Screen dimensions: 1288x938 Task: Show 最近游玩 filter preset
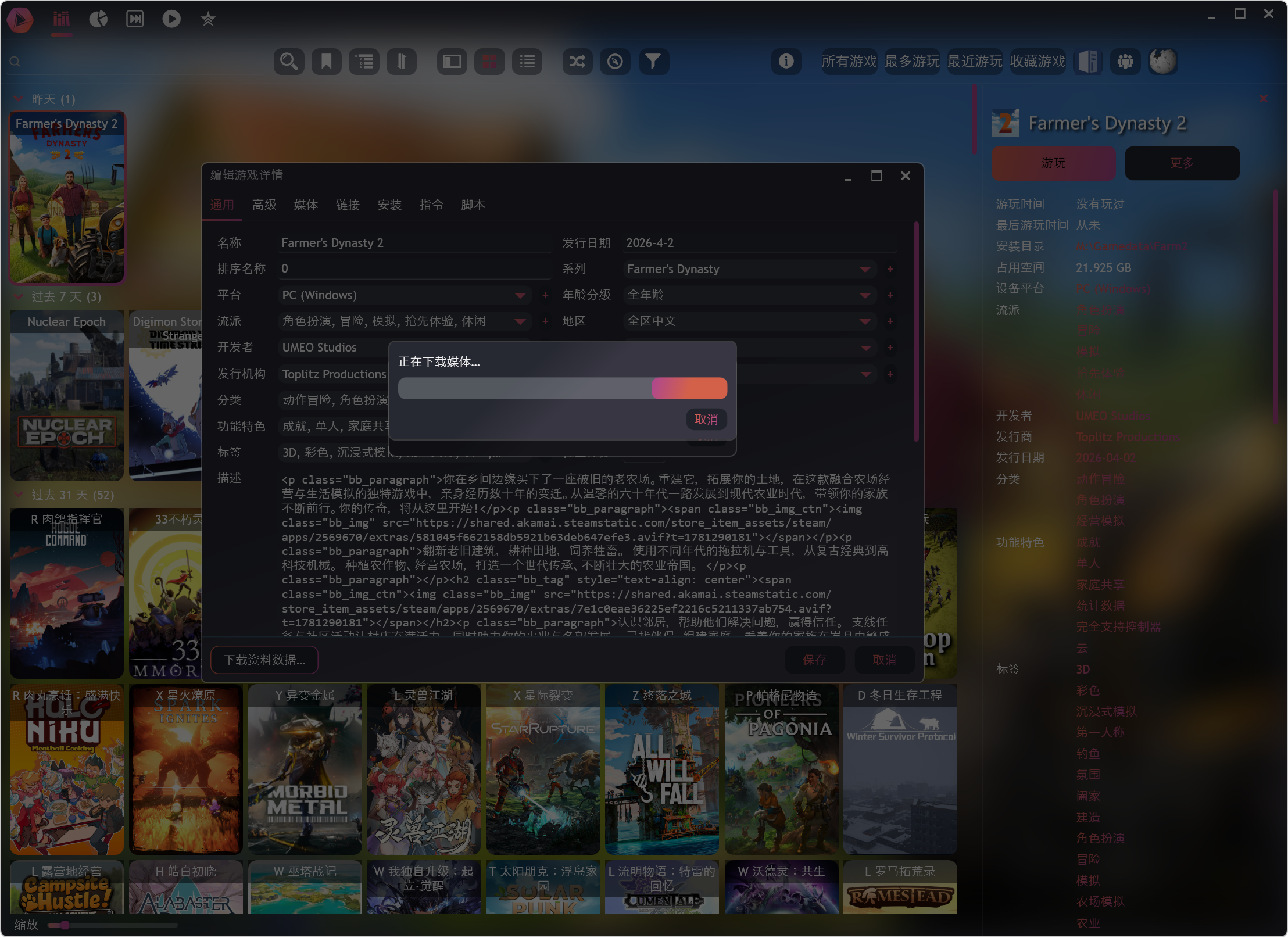(x=975, y=61)
